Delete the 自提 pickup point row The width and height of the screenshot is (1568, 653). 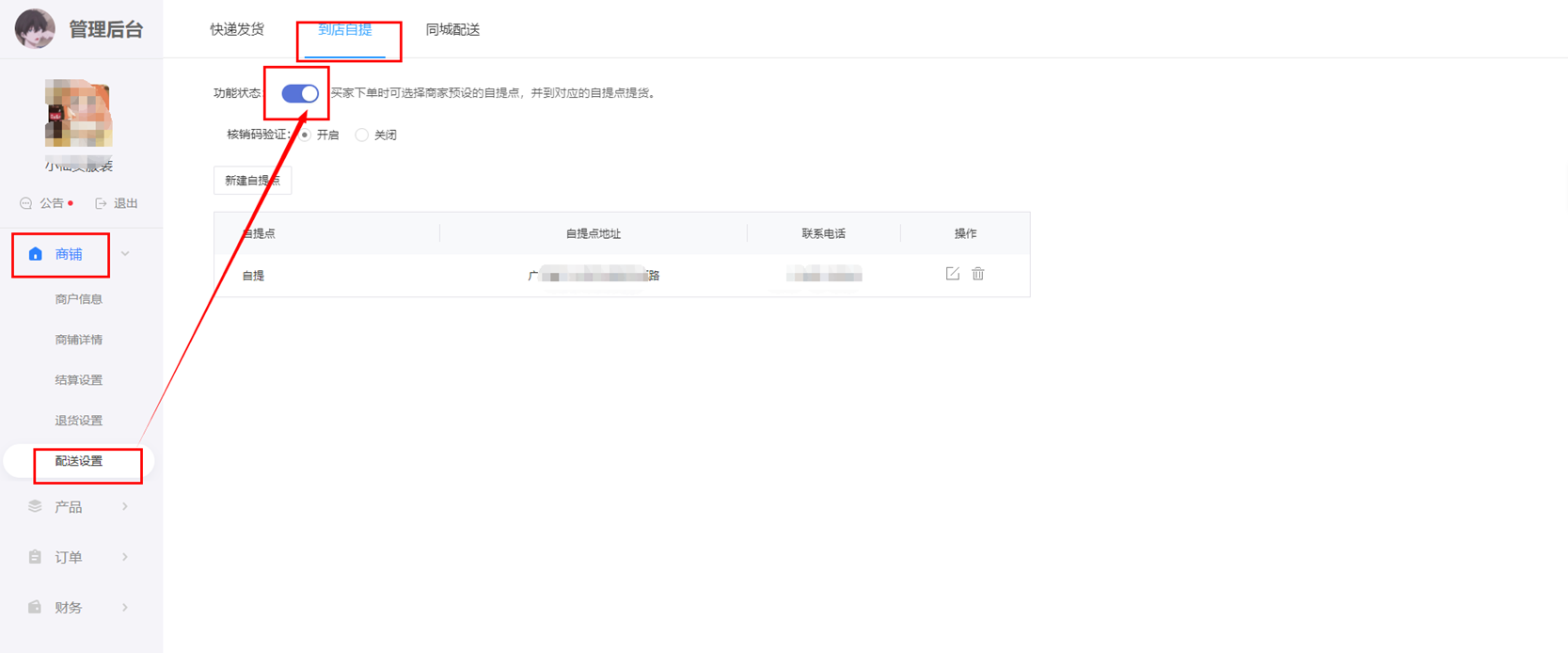pyautogui.click(x=978, y=274)
